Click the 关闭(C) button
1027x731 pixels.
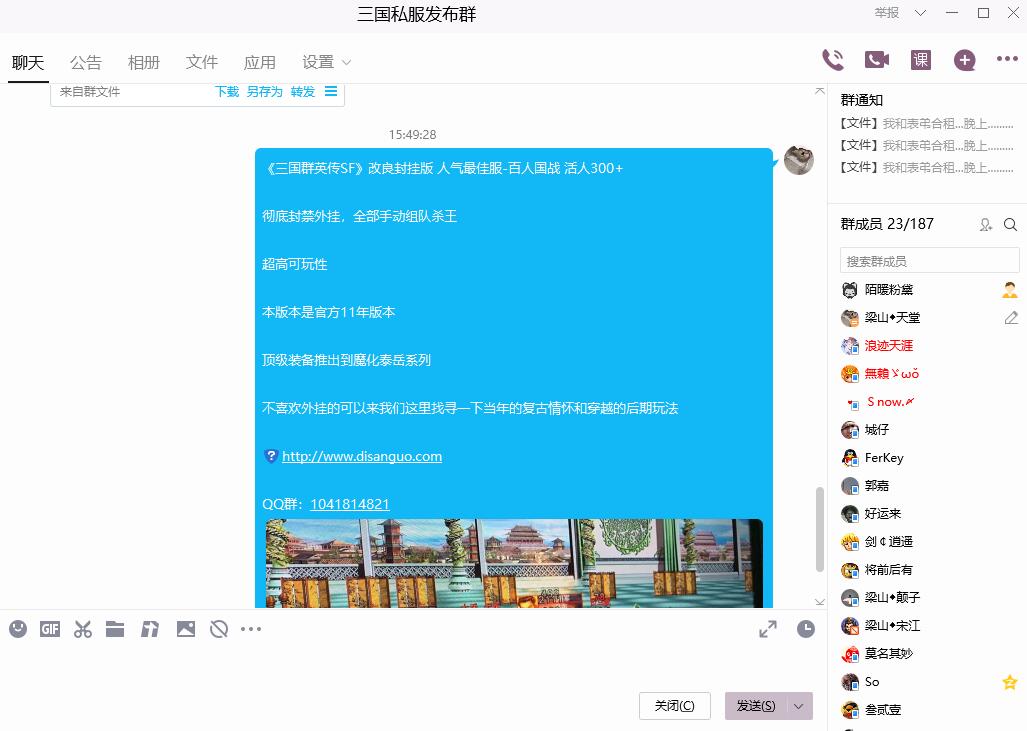675,706
